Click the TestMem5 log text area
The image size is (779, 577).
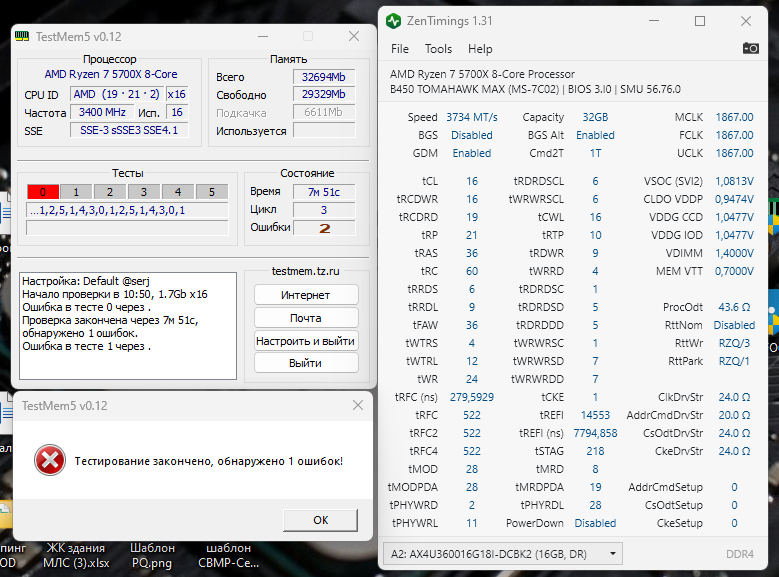(128, 326)
